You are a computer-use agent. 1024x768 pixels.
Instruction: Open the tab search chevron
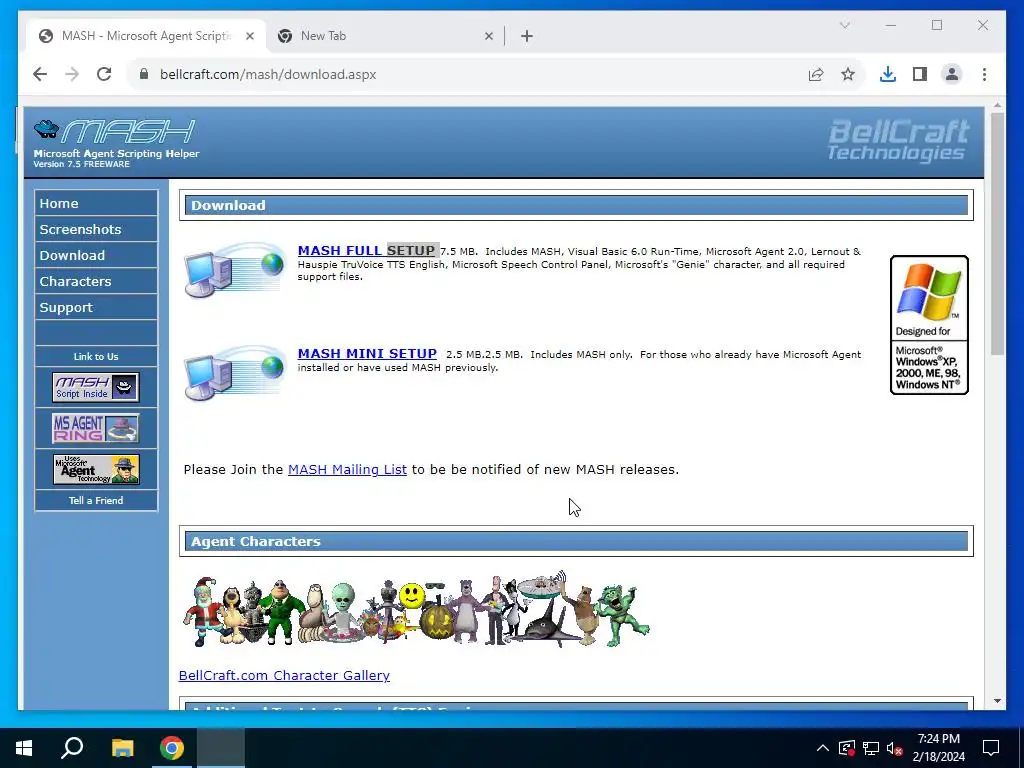pos(844,25)
